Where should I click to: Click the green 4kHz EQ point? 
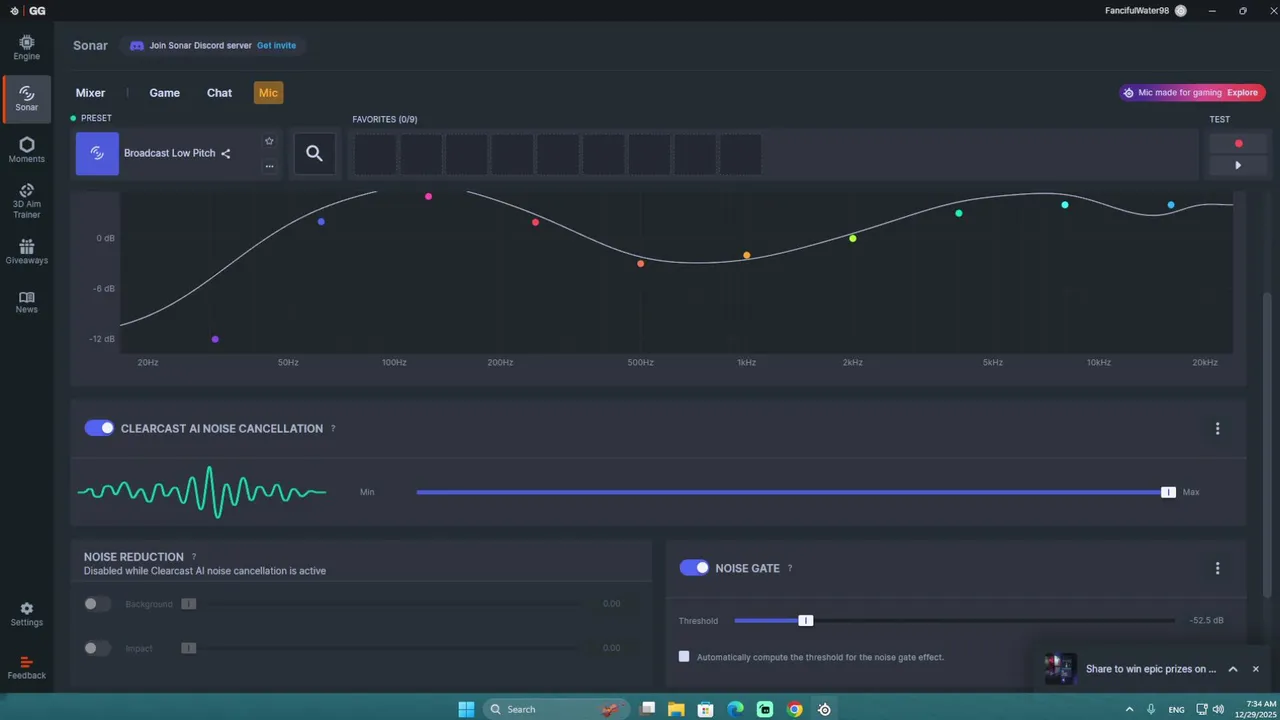click(x=959, y=213)
